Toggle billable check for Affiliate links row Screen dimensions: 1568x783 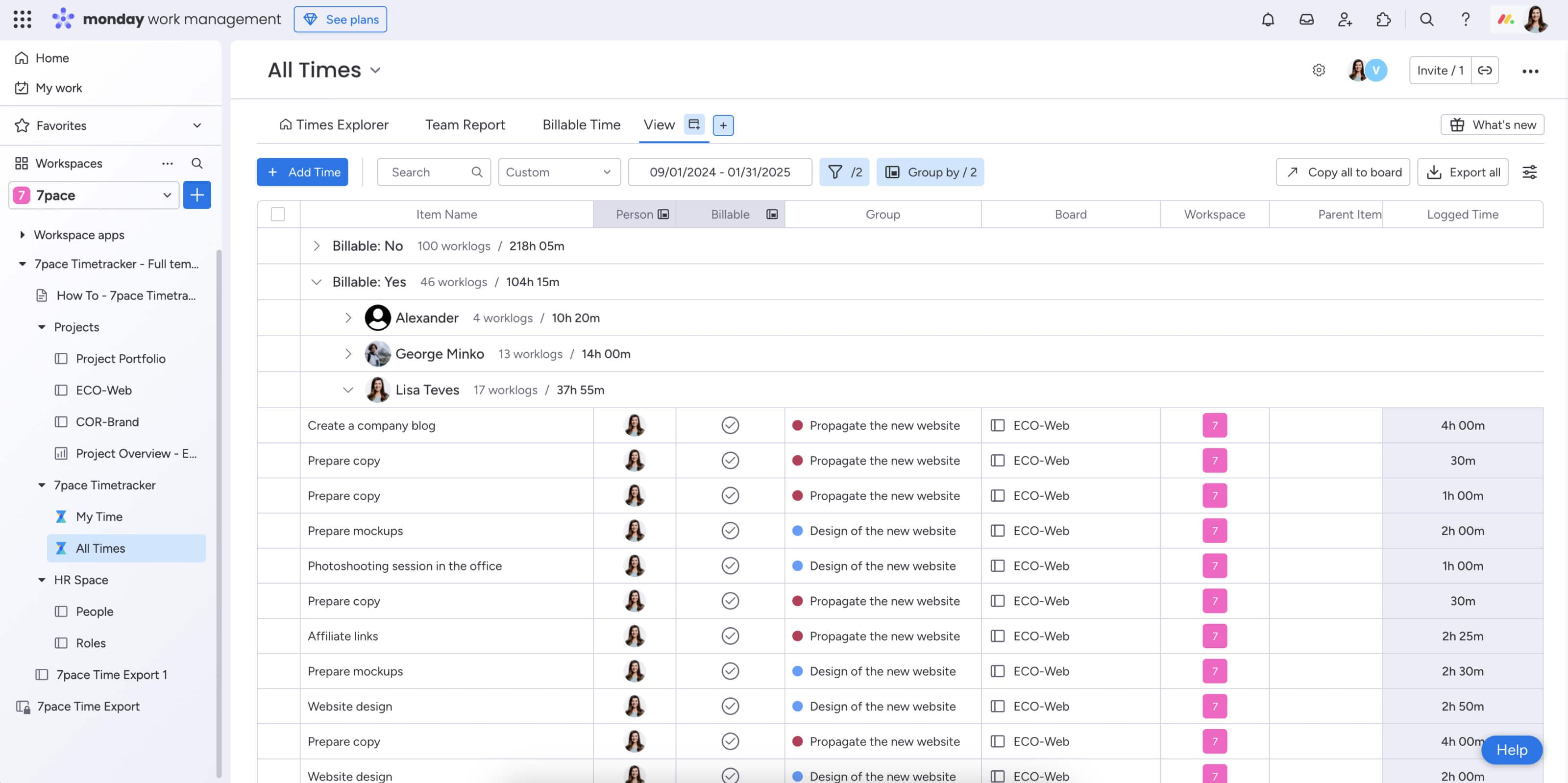coord(730,636)
